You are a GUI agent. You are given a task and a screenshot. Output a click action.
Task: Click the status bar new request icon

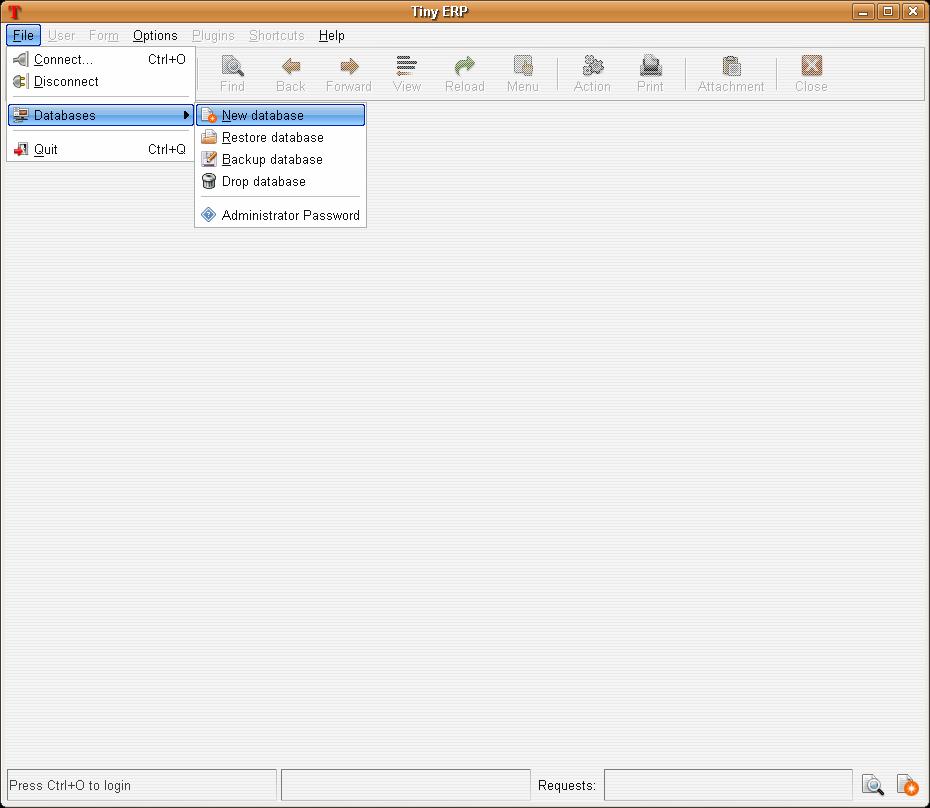point(907,785)
